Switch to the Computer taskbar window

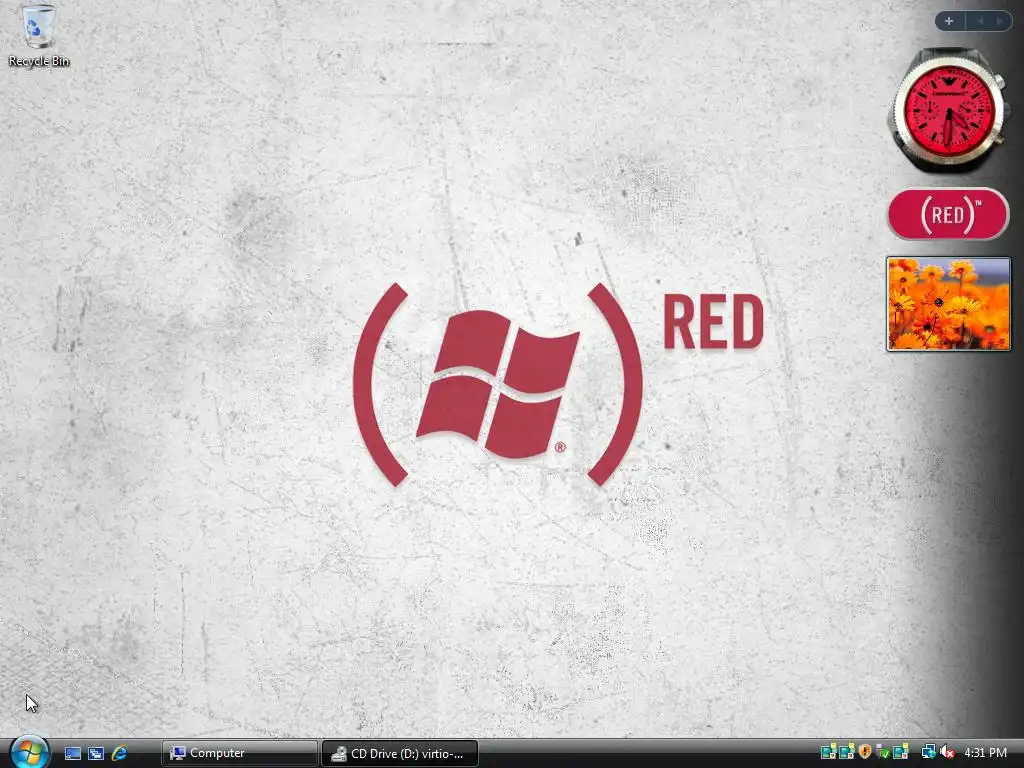[x=239, y=753]
